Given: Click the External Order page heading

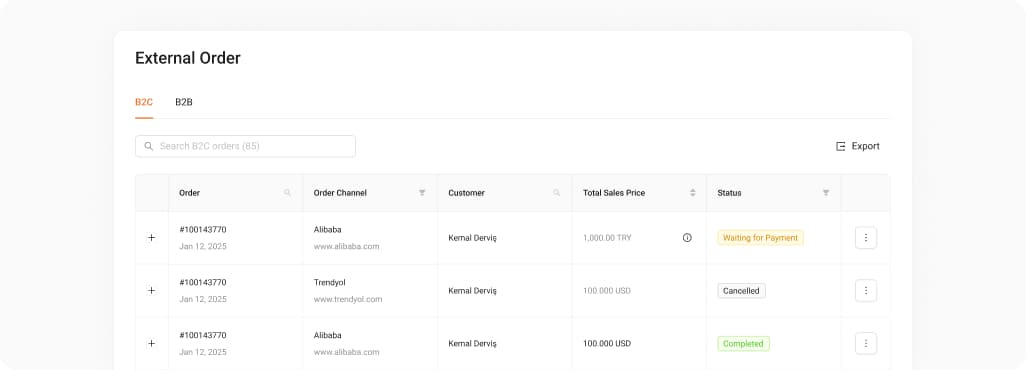Looking at the screenshot, I should pyautogui.click(x=188, y=58).
